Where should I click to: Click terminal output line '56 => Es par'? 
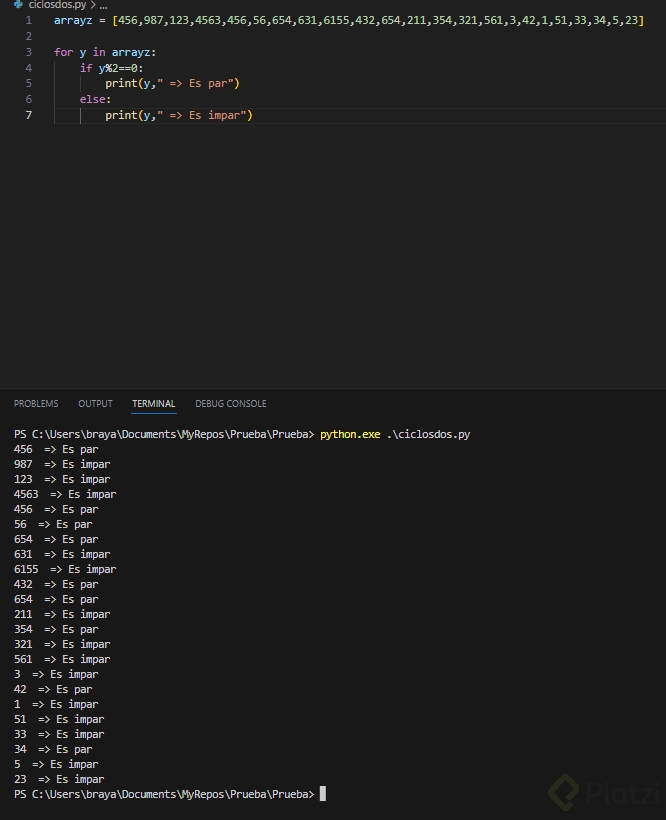[53, 525]
